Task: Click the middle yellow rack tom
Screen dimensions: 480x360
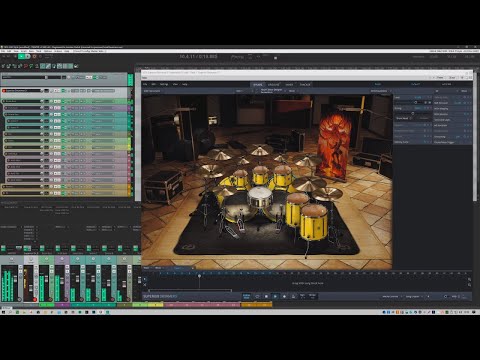Action: [x=260, y=175]
